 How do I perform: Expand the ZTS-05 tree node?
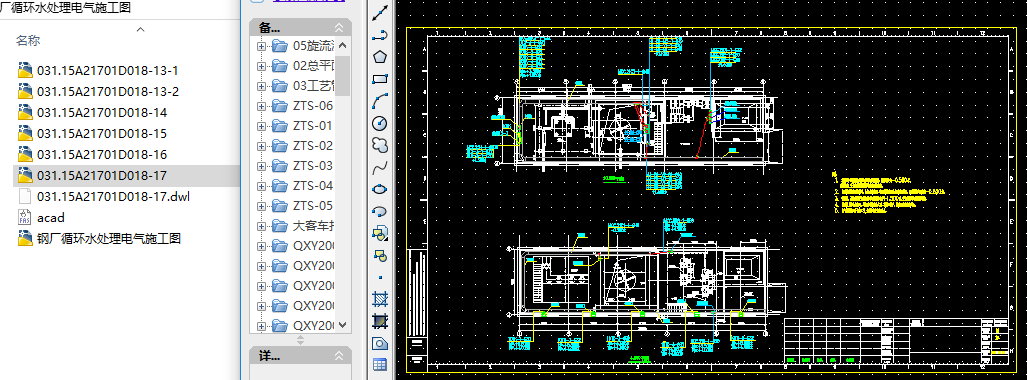point(261,206)
